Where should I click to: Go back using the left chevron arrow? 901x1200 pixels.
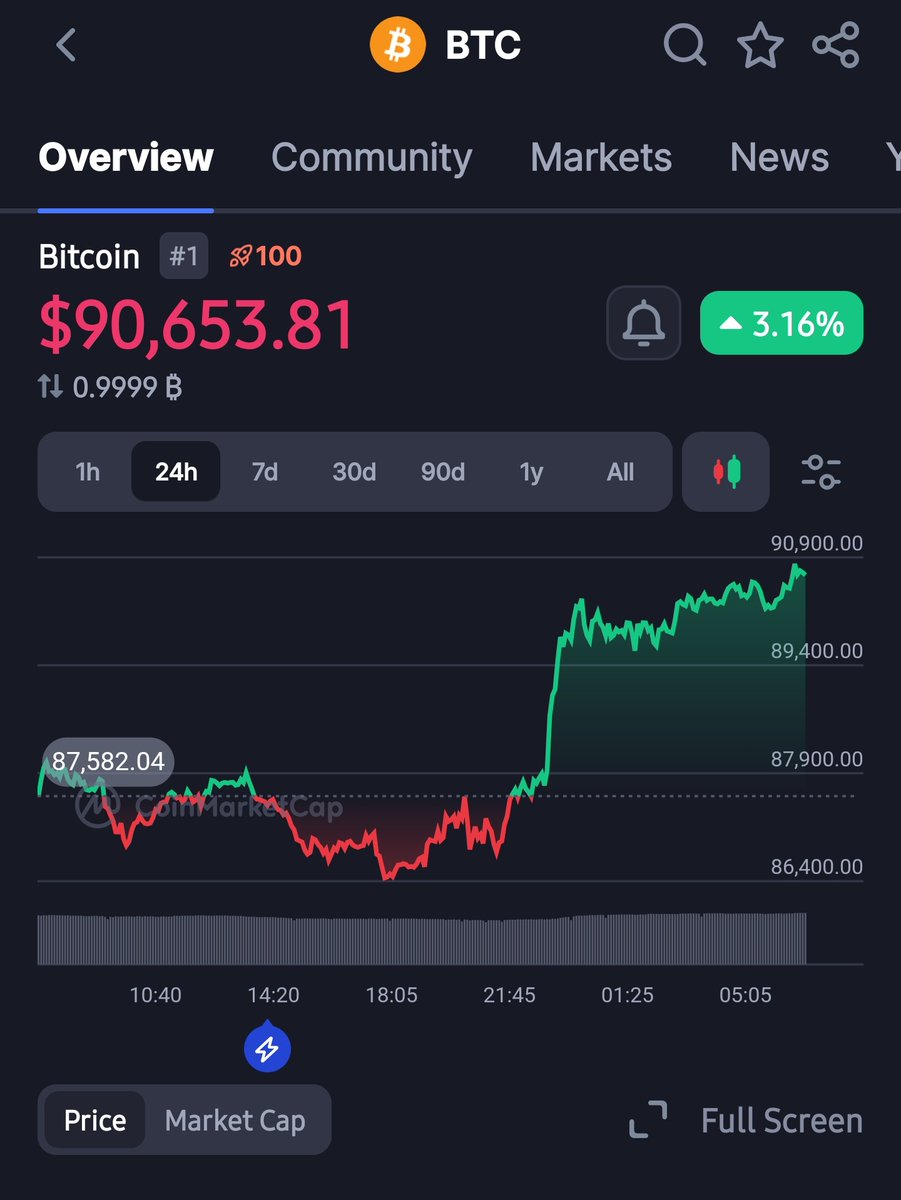(x=66, y=45)
